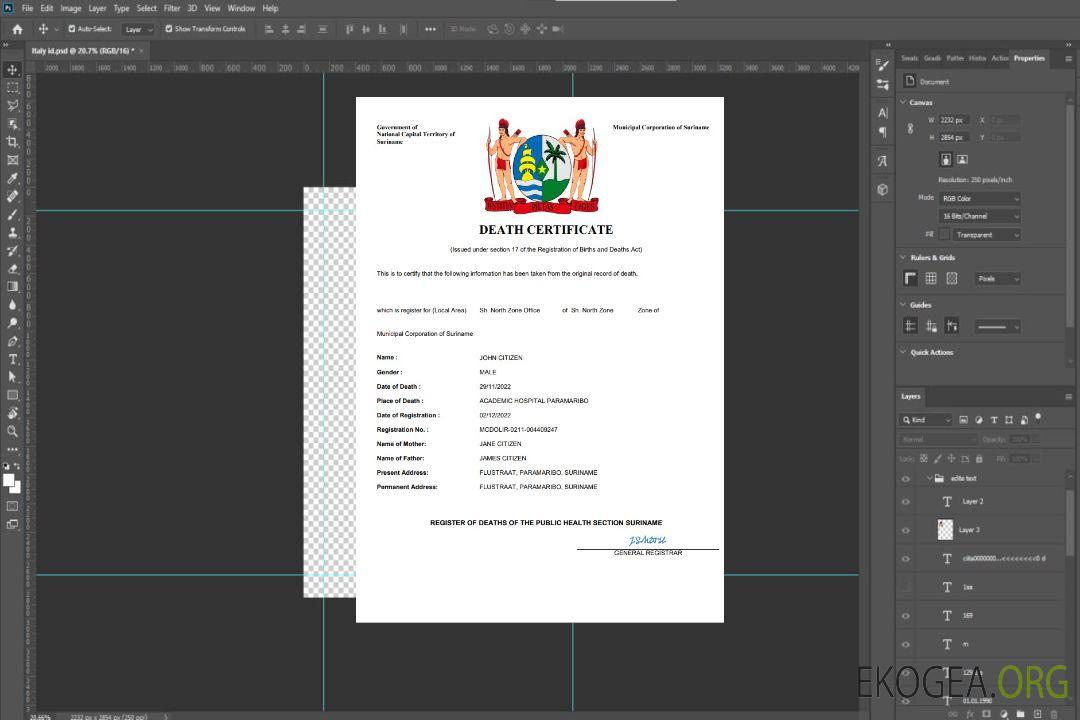This screenshot has height=720, width=1080.
Task: Select the Blur tool
Action: 12,305
